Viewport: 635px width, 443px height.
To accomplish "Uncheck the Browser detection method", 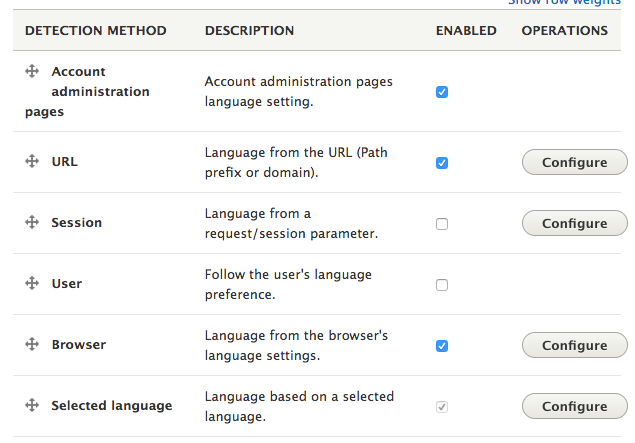I will point(442,346).
